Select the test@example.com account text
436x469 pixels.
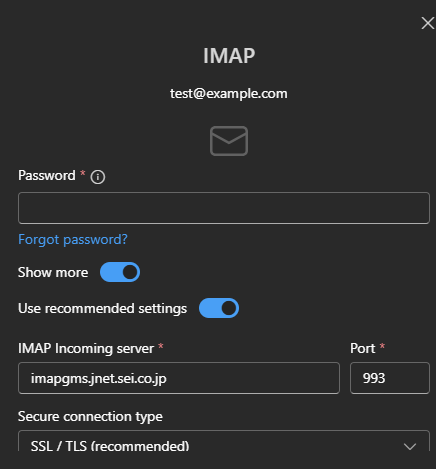click(x=229, y=94)
